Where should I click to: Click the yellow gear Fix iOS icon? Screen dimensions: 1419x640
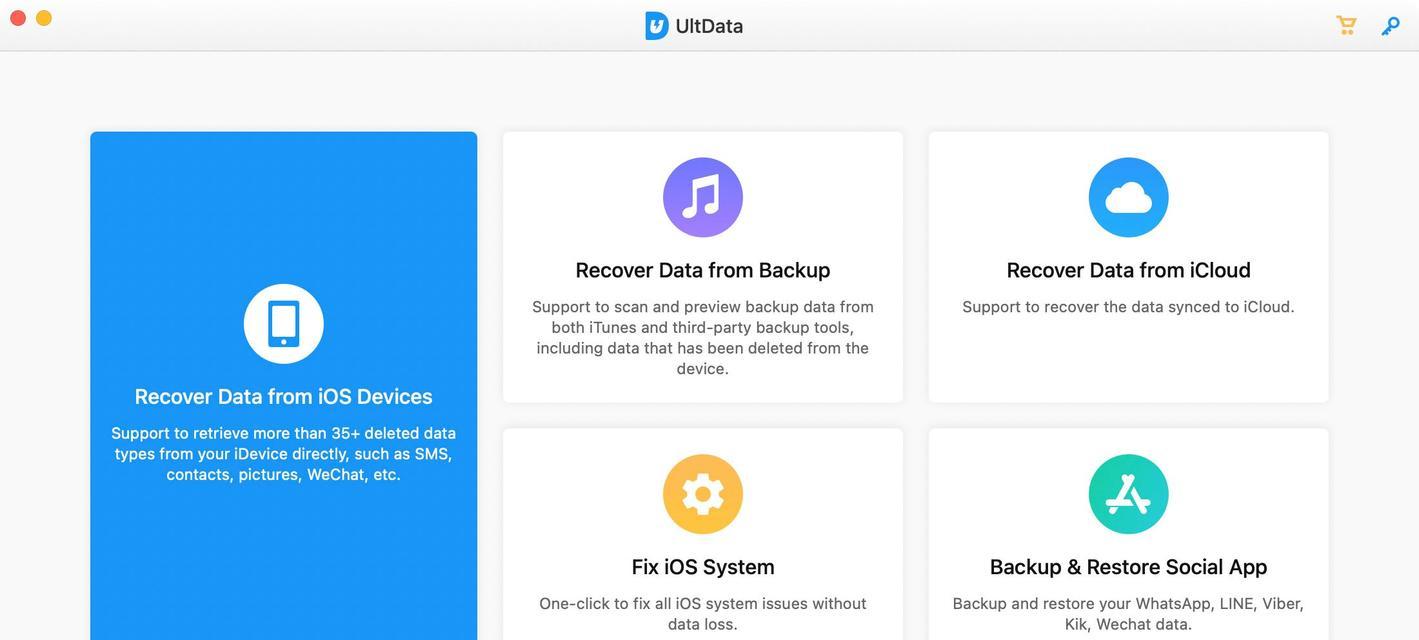pos(703,494)
